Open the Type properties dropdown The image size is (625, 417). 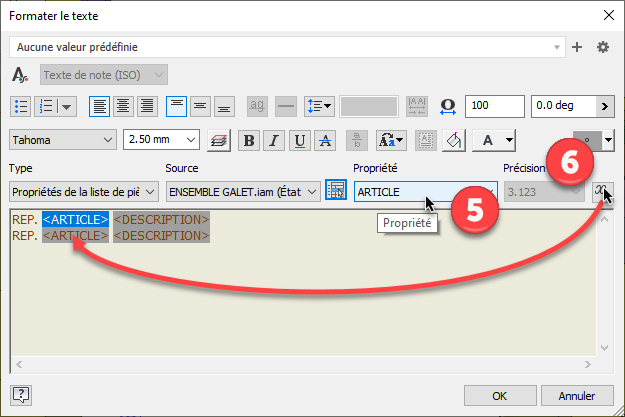point(151,191)
